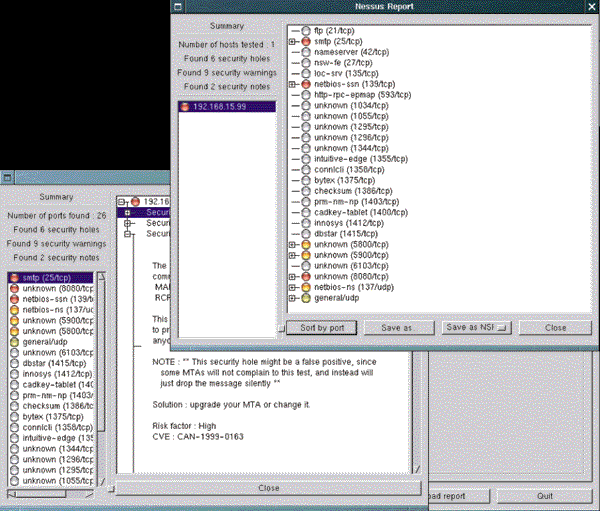Open the Save as NSR dropdown
600x511 pixels.
(x=478, y=327)
